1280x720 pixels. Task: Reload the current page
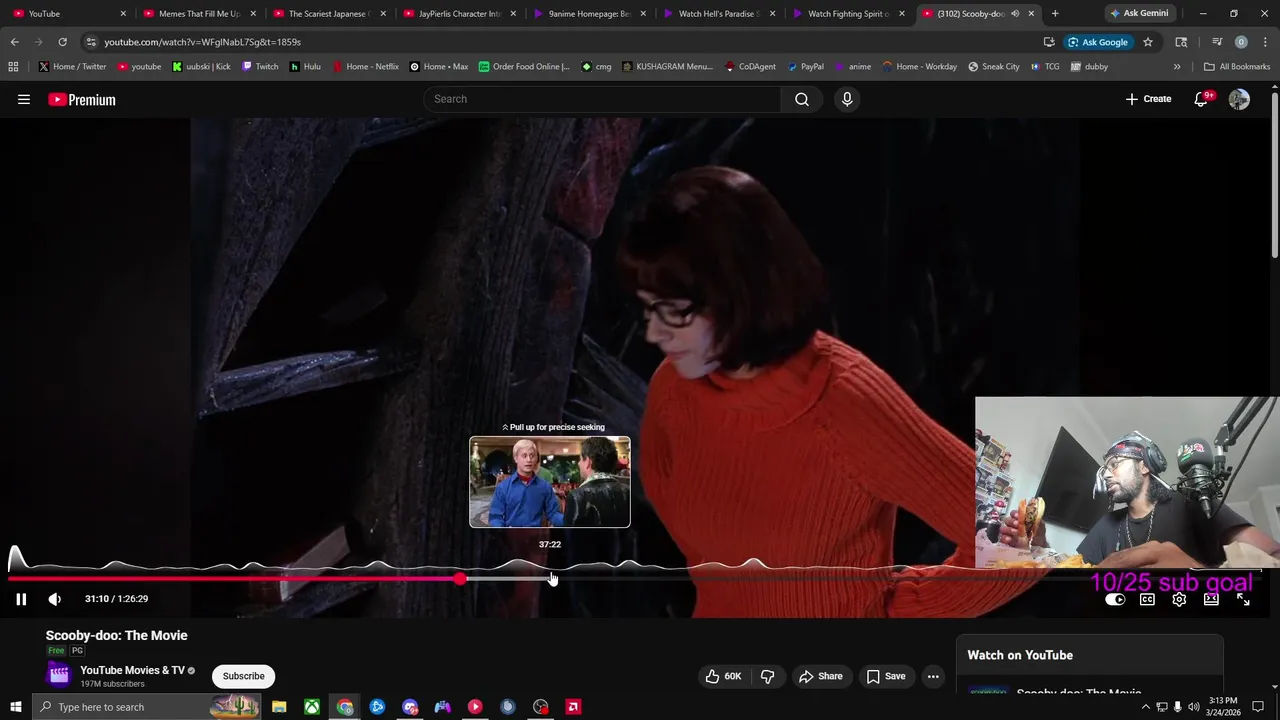[x=62, y=42]
